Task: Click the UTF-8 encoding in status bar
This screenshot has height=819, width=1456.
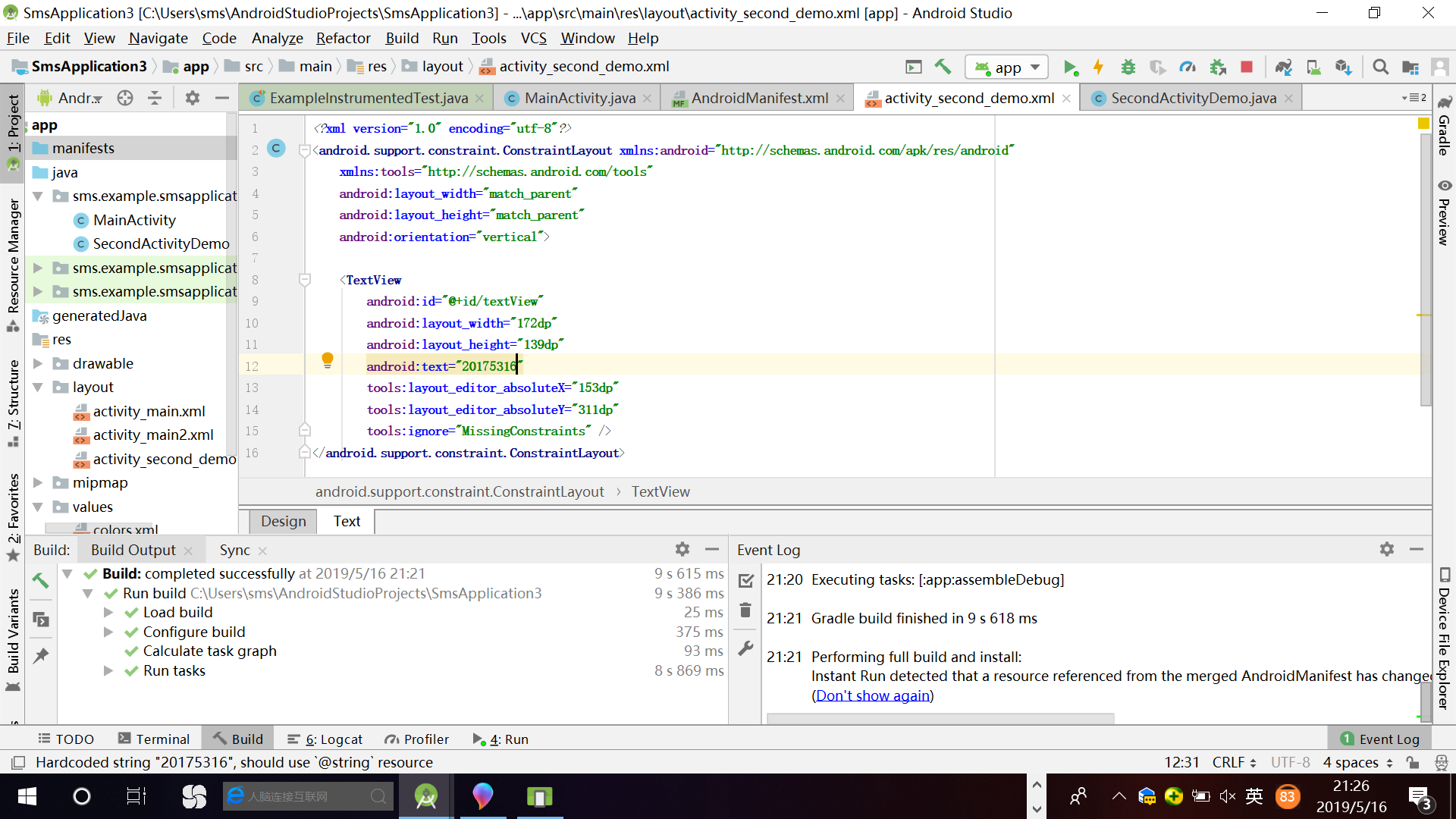Action: pyautogui.click(x=1290, y=762)
